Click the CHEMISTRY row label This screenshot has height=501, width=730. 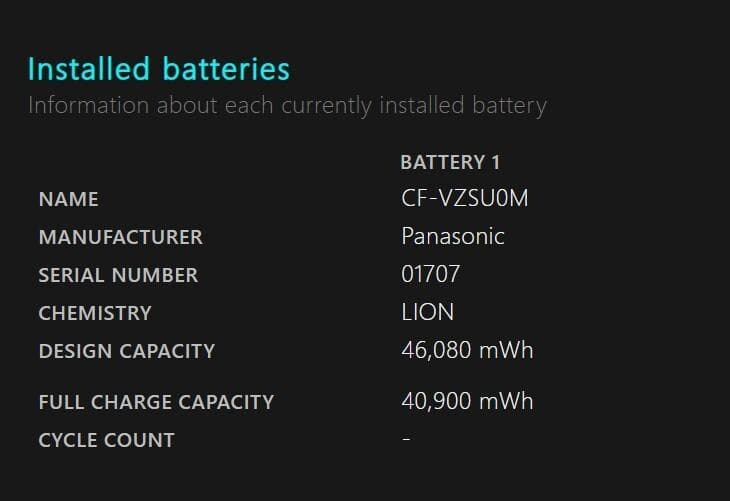point(94,313)
